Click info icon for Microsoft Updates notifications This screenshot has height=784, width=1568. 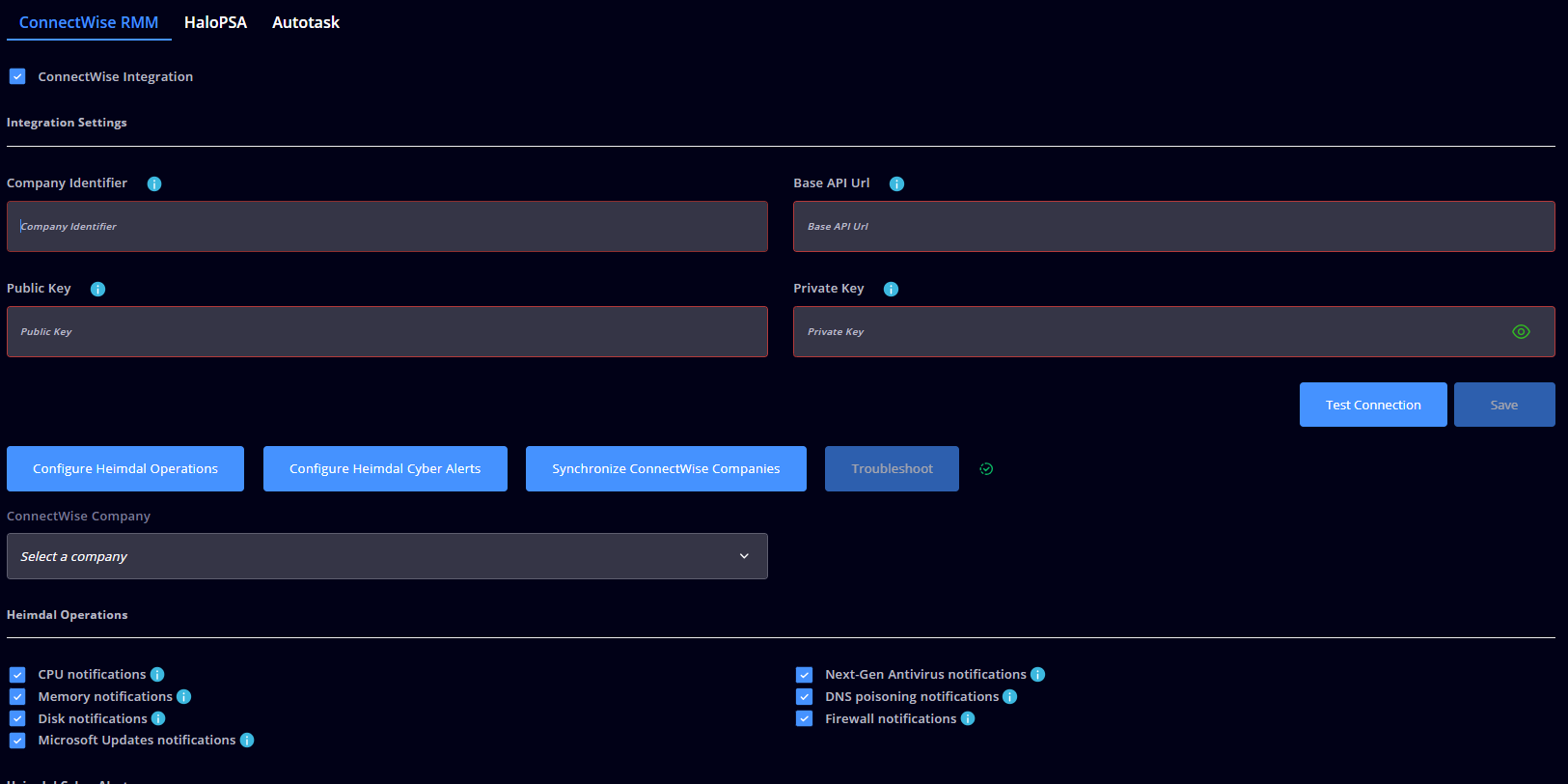pos(247,741)
